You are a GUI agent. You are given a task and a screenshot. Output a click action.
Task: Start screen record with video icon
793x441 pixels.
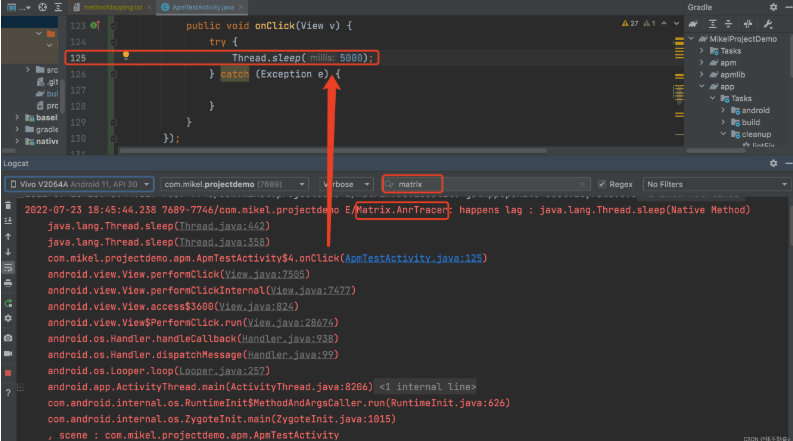(x=8, y=354)
